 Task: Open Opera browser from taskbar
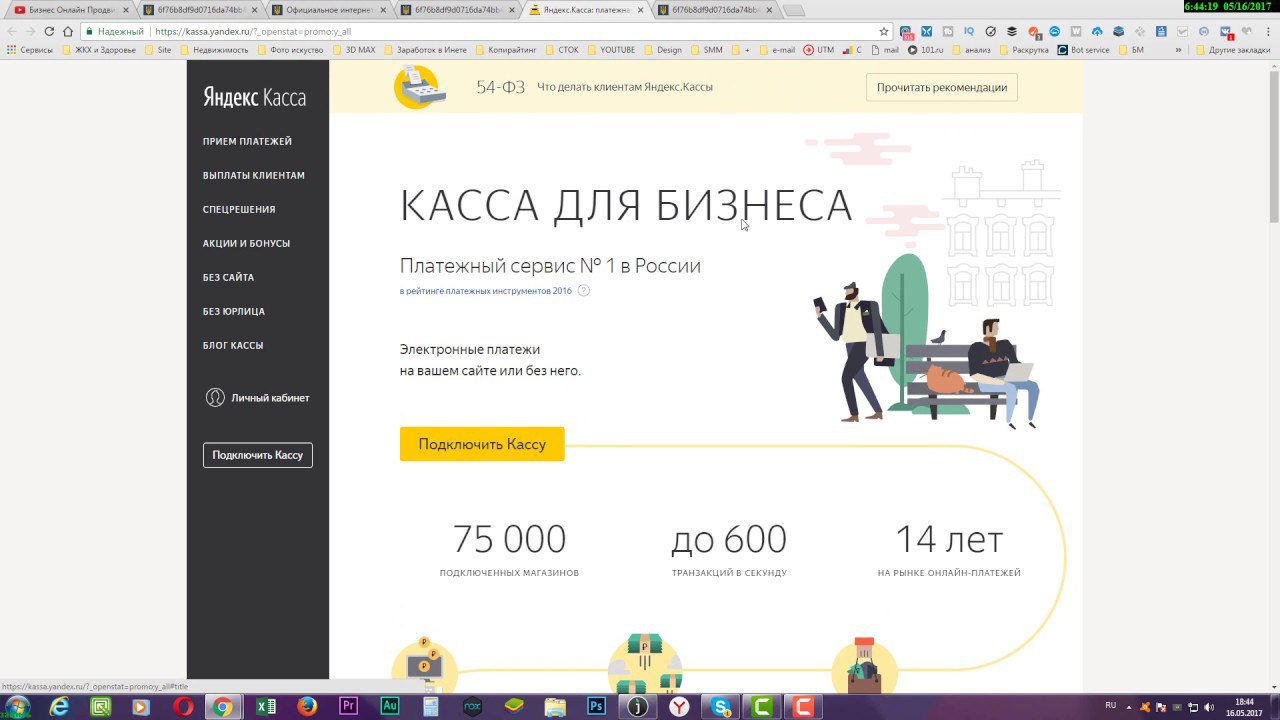click(x=182, y=707)
